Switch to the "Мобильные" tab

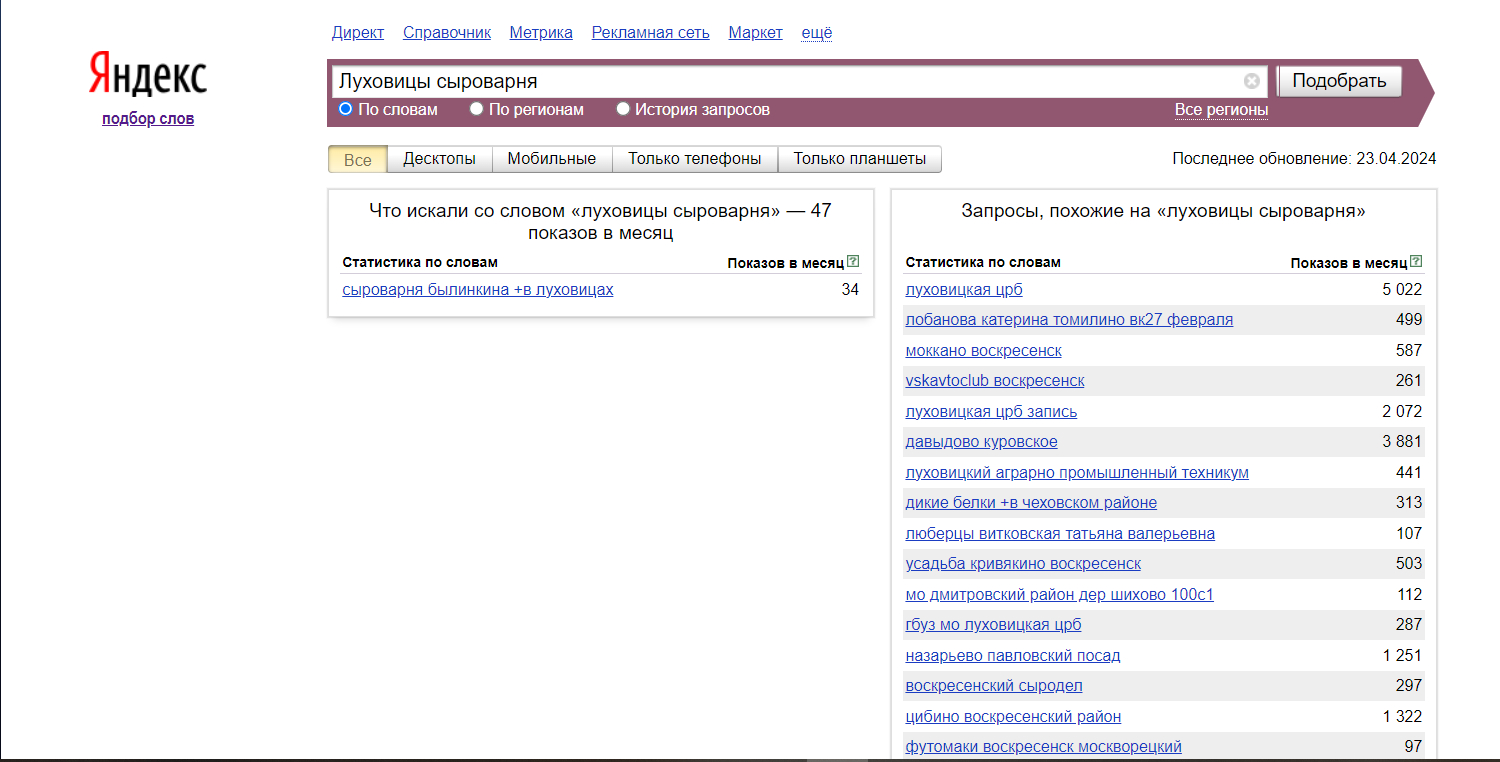tap(551, 159)
